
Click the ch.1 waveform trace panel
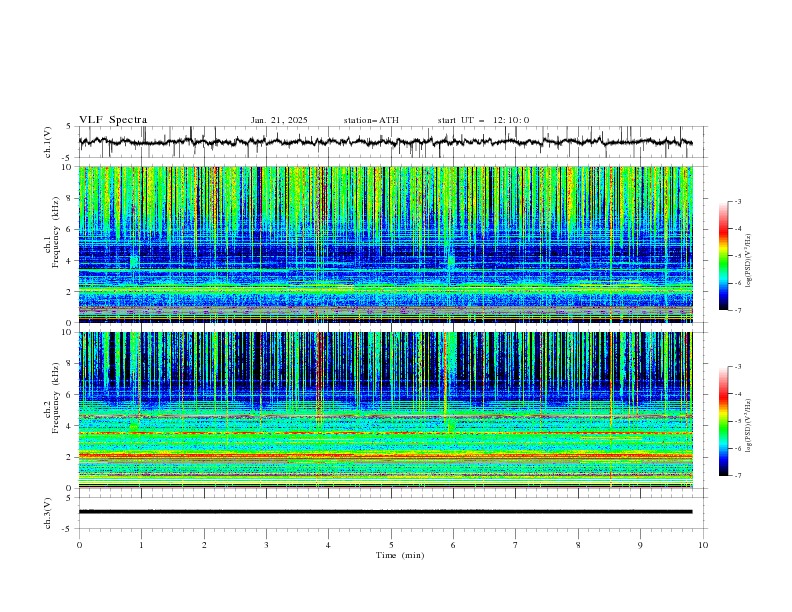[x=393, y=142]
